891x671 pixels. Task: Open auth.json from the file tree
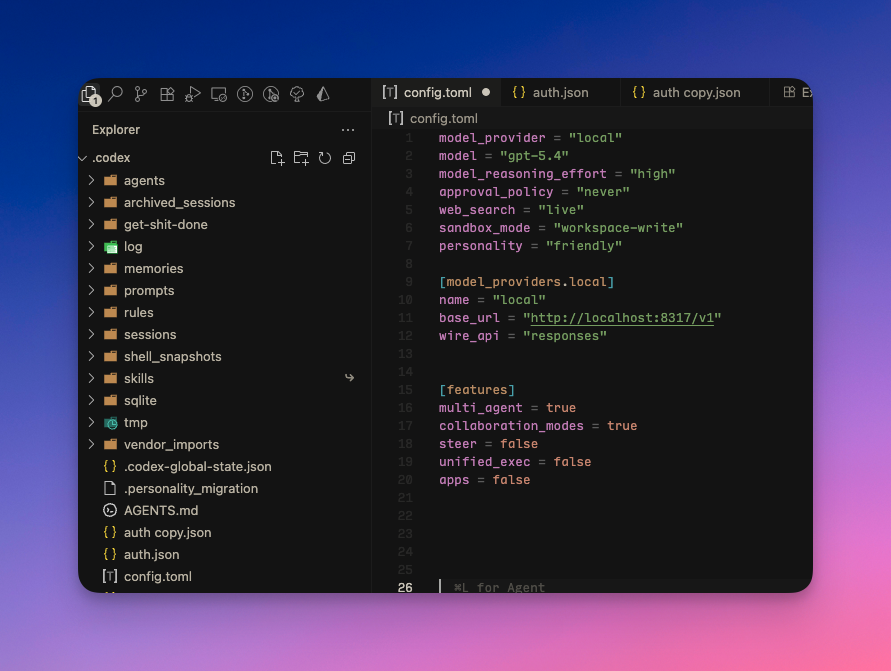point(151,555)
